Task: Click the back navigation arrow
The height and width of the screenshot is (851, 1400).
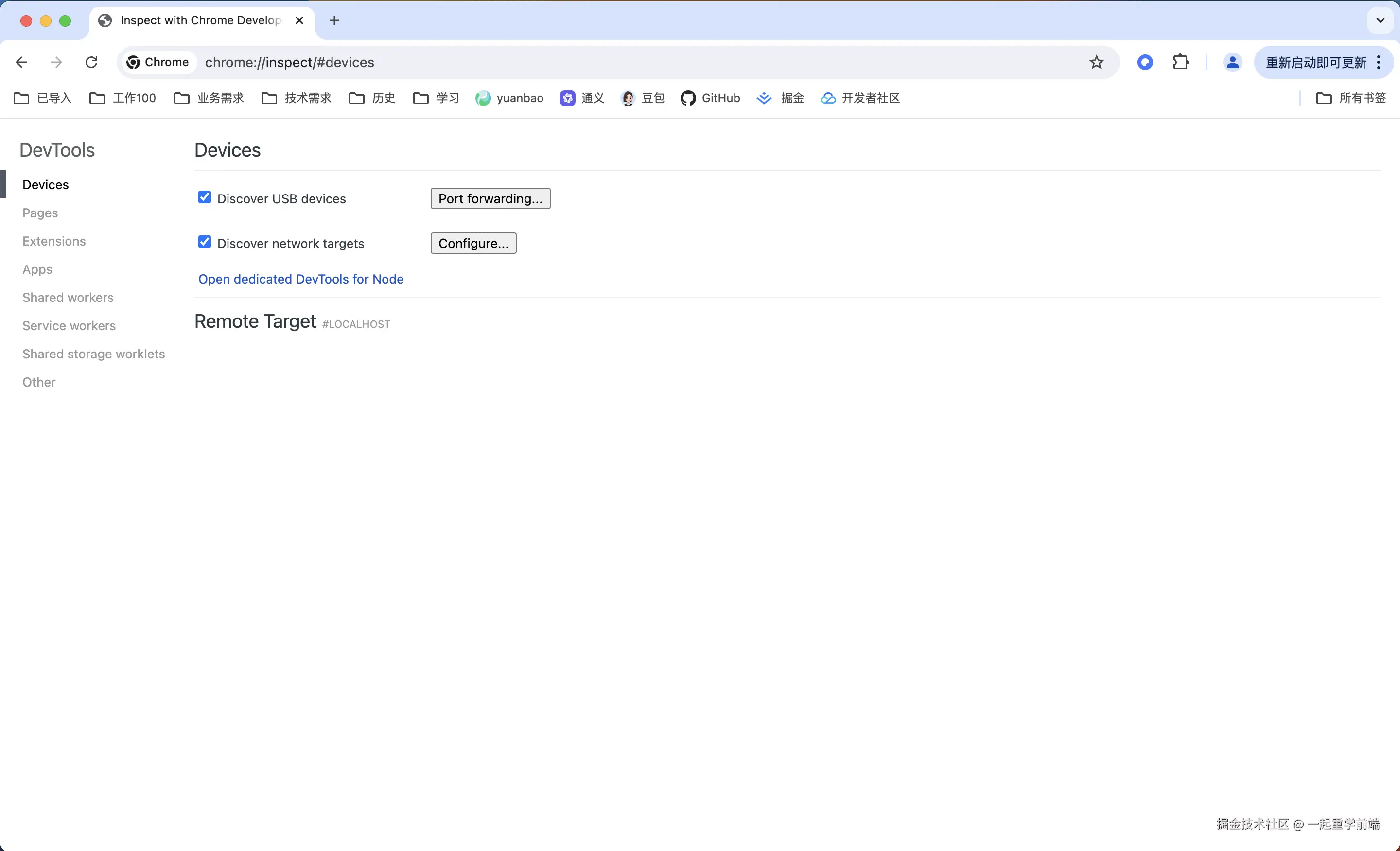Action: [x=21, y=62]
